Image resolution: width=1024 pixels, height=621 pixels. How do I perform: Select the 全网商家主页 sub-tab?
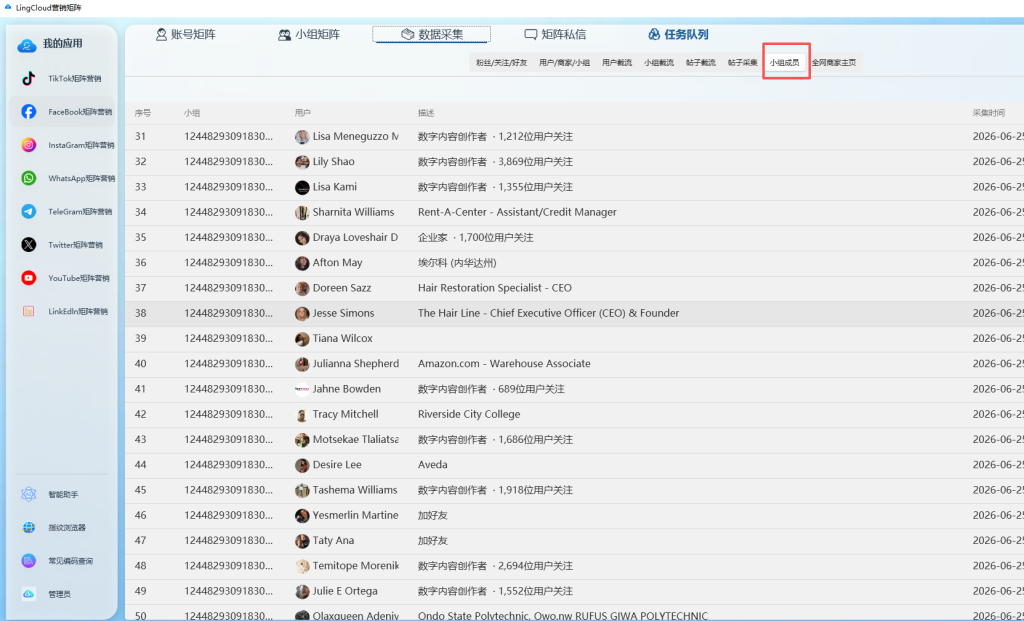[x=833, y=63]
